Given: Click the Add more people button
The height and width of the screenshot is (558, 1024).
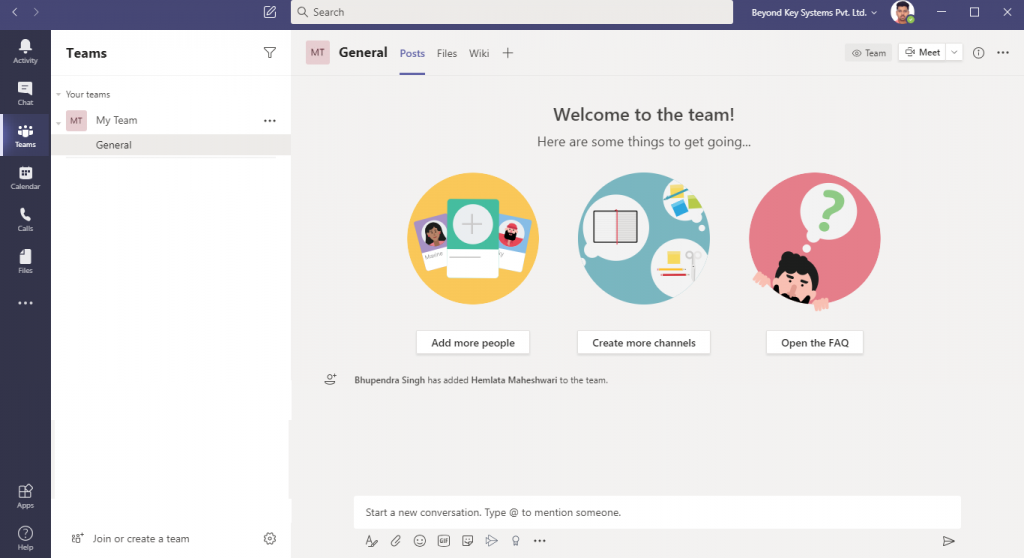Looking at the screenshot, I should point(473,343).
